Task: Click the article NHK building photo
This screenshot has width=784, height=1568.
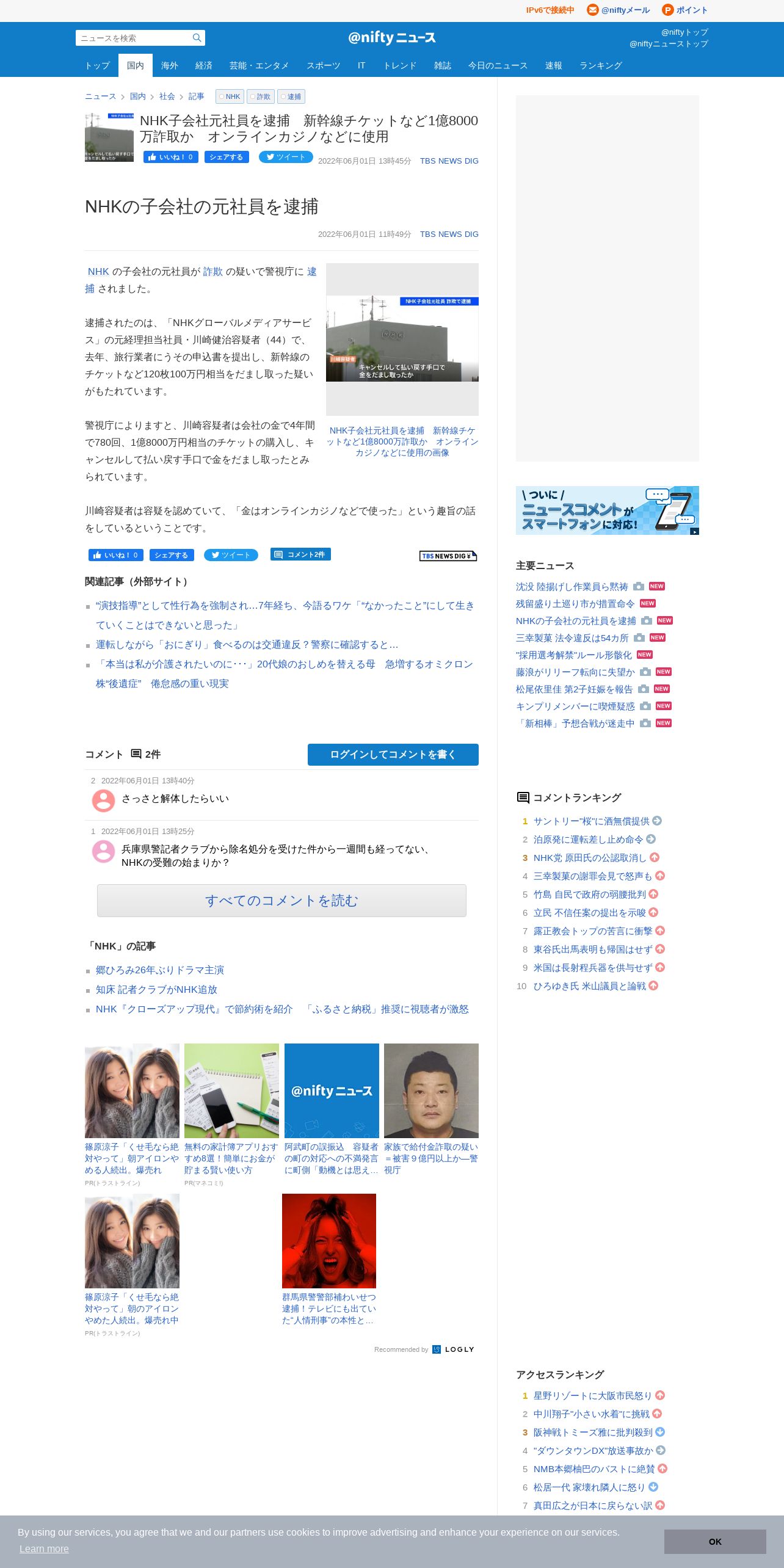Action: pos(402,339)
